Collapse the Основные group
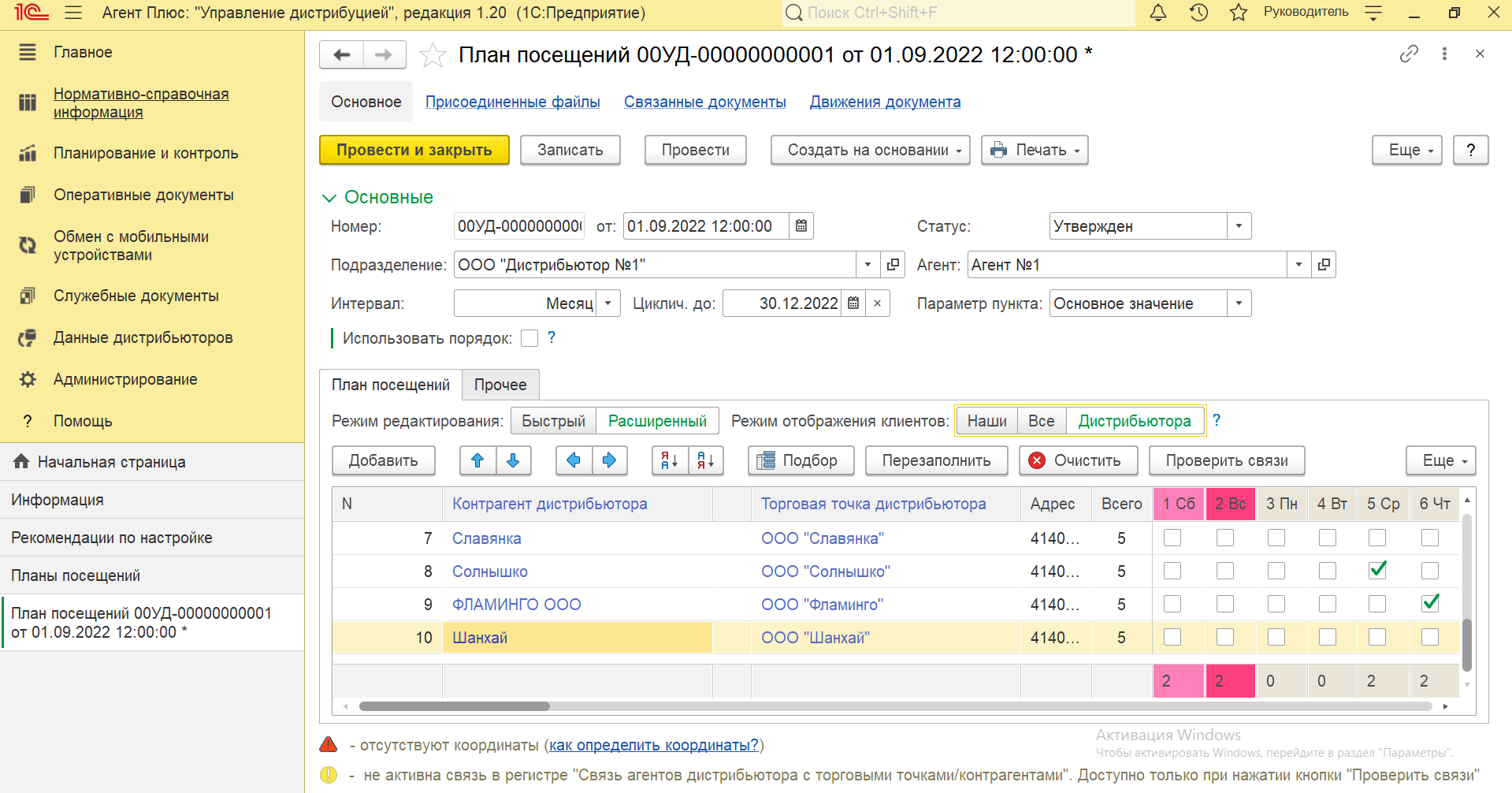This screenshot has width=1512, height=793. coord(329,197)
